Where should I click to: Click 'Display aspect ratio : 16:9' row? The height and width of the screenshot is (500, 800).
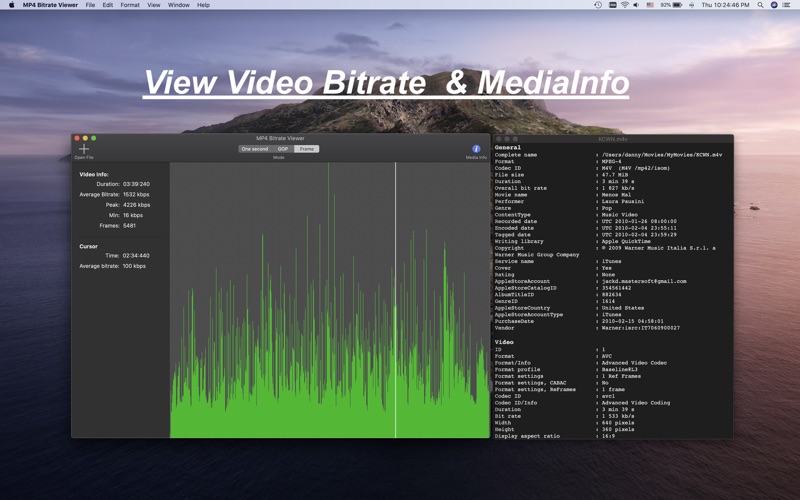[556, 436]
